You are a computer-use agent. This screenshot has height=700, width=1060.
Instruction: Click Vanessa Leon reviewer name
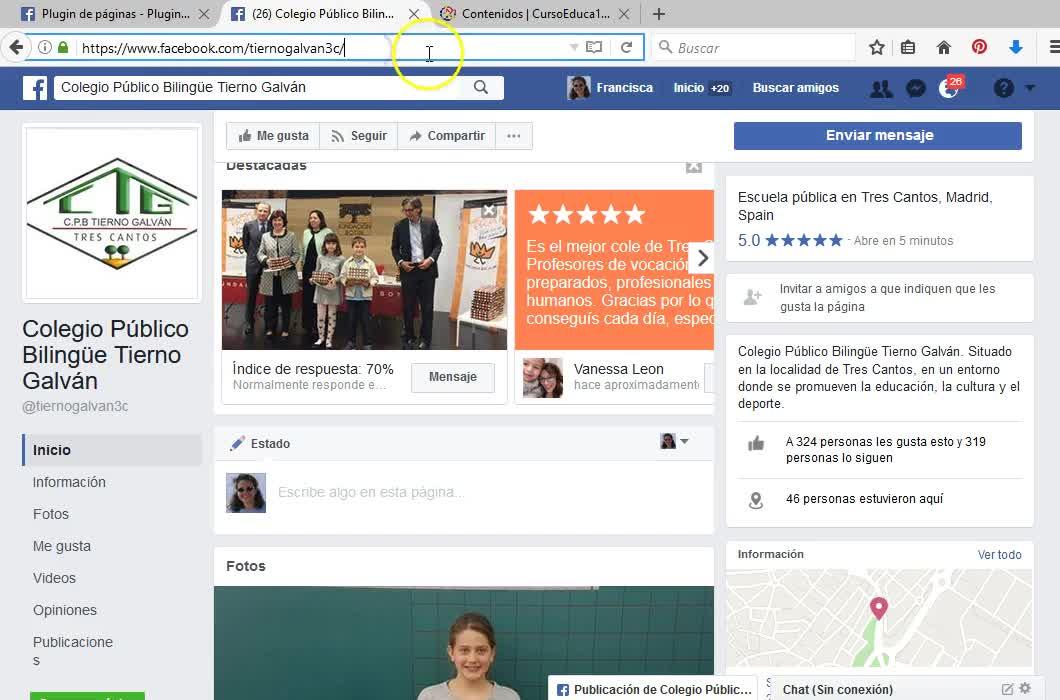tap(619, 369)
